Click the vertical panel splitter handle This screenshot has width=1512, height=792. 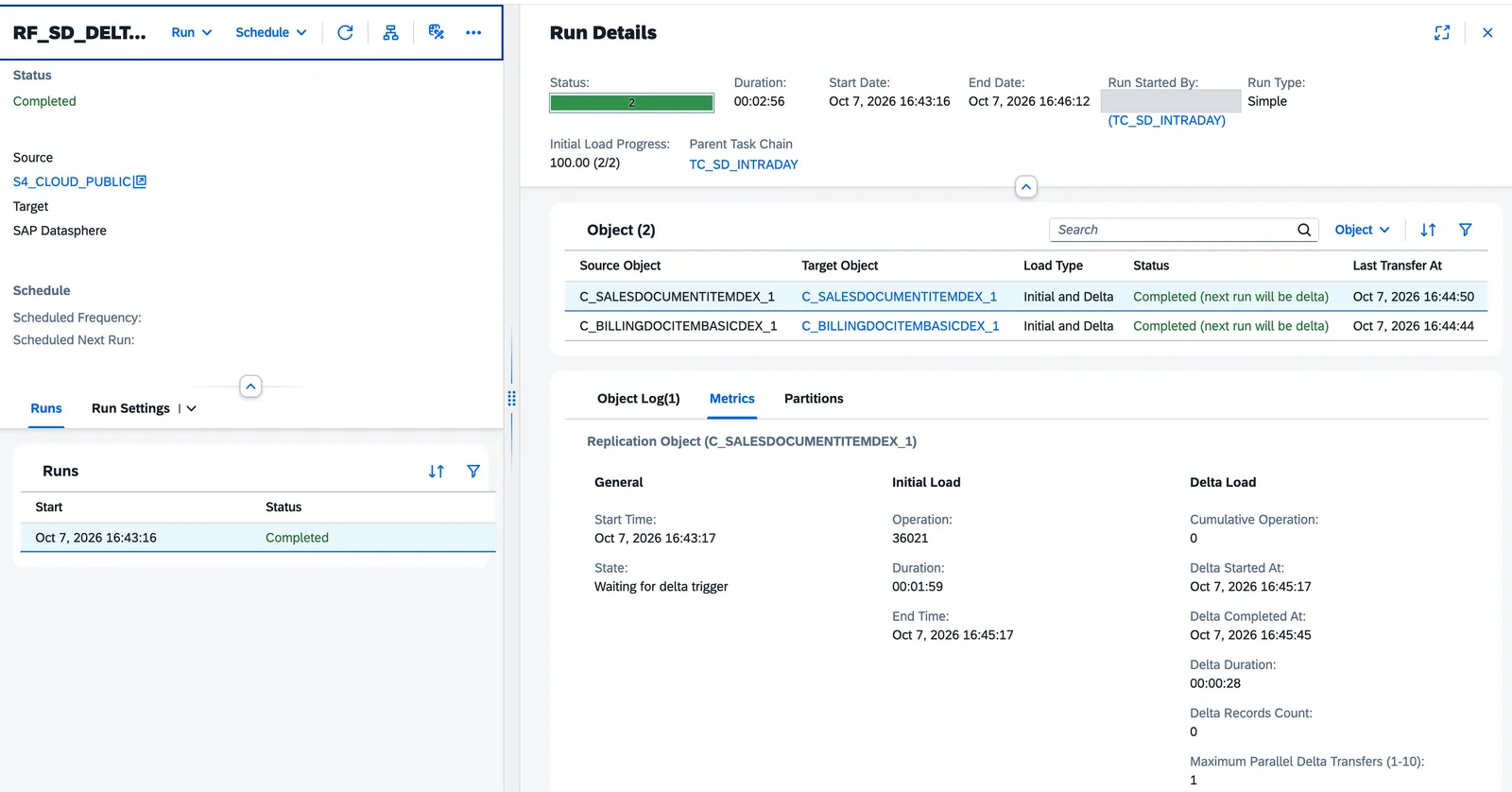point(511,399)
